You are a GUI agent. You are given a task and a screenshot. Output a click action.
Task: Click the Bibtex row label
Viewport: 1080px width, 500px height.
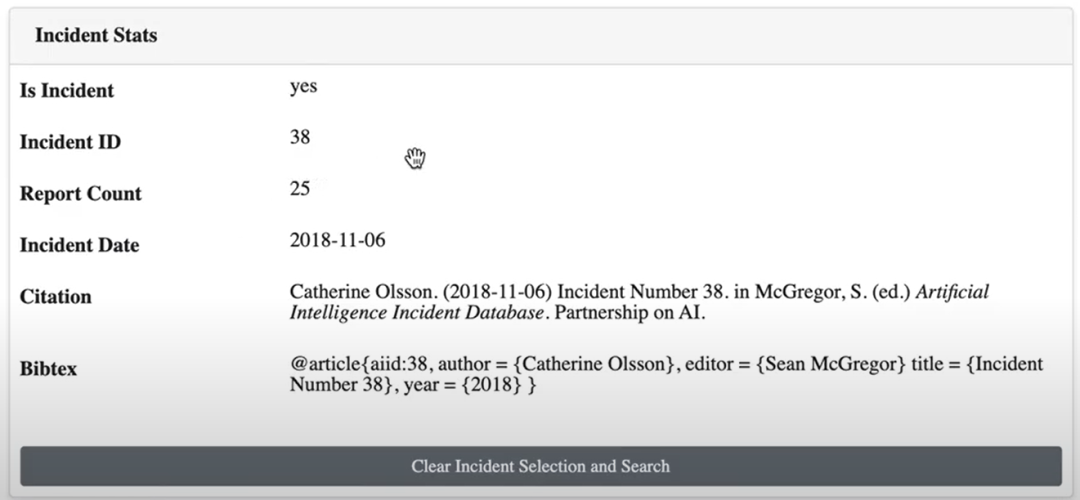click(48, 369)
